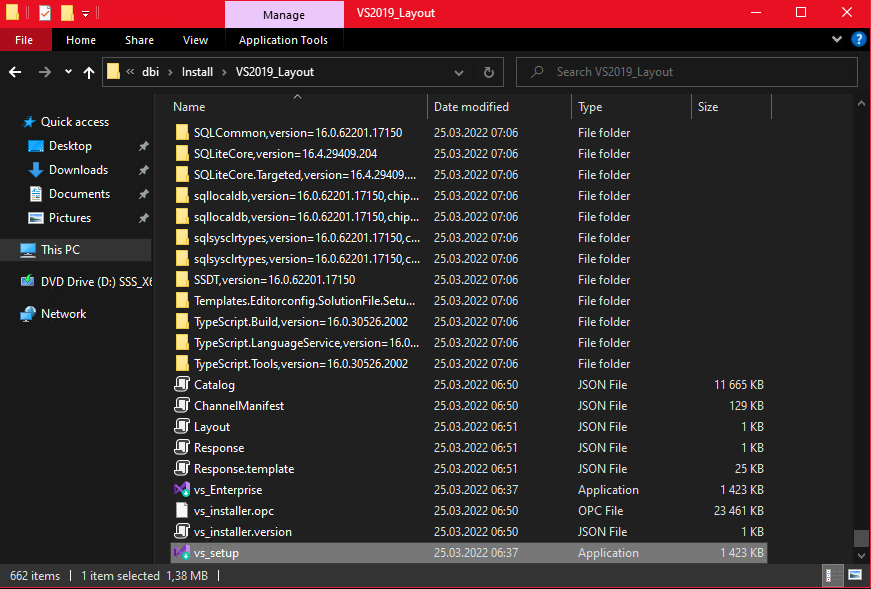Open the address bar history dropdown
This screenshot has height=589, width=871.
[462, 72]
